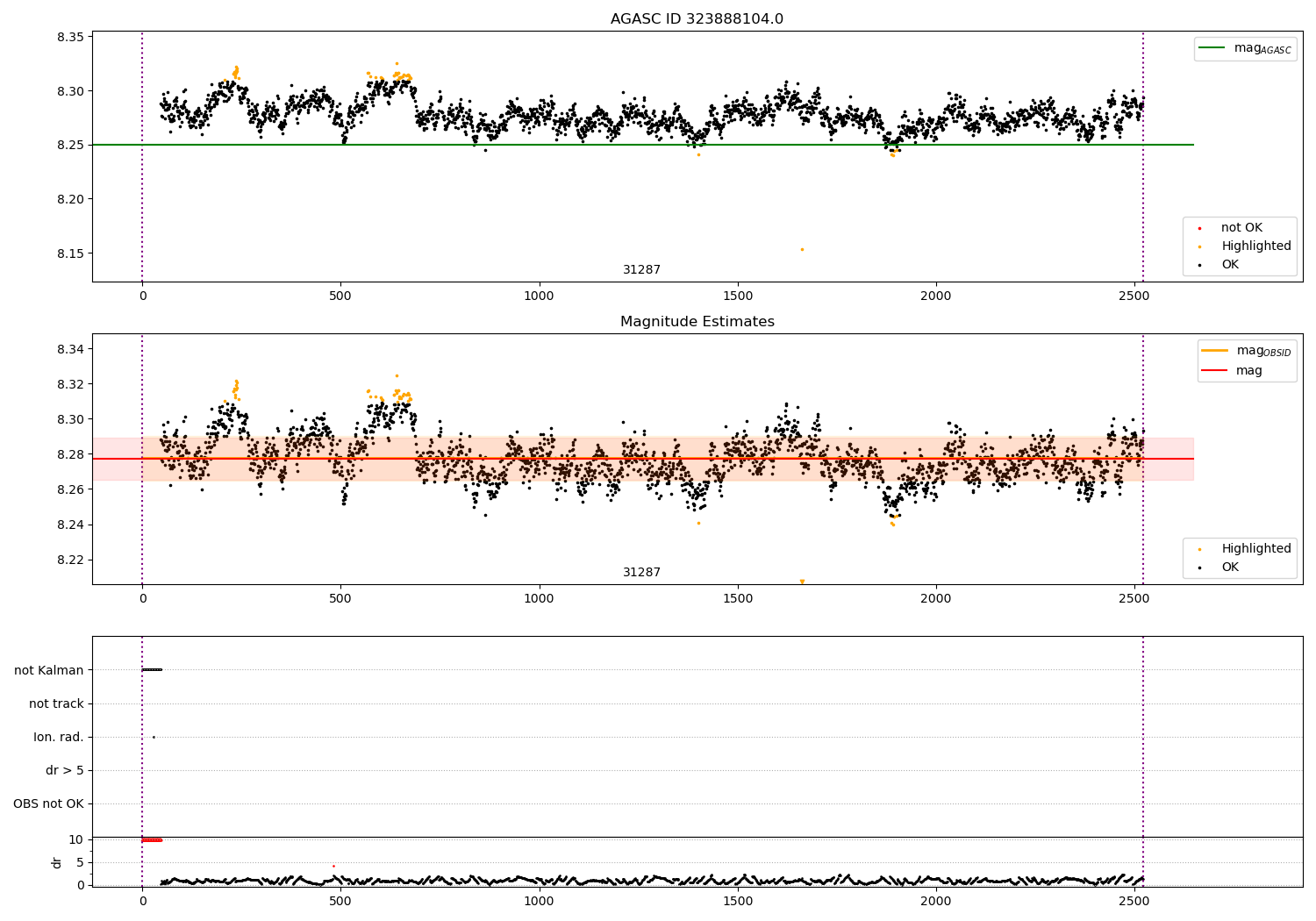Viewport: 1316px width, 921px height.
Task: Click the lone red point in dr plot
Action: point(333,866)
